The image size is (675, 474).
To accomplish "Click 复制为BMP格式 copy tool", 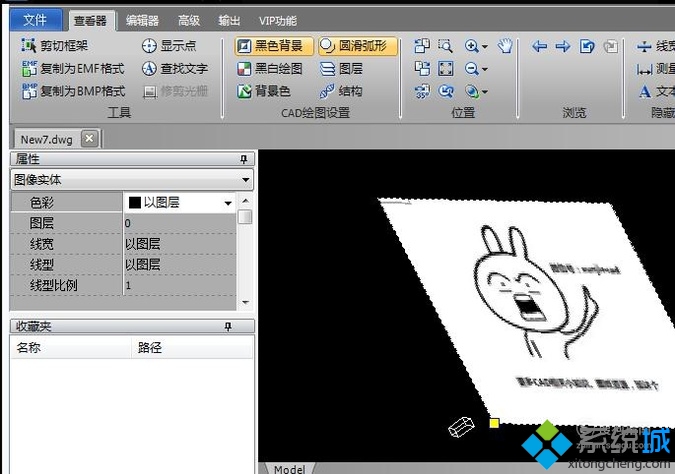I will [x=74, y=91].
